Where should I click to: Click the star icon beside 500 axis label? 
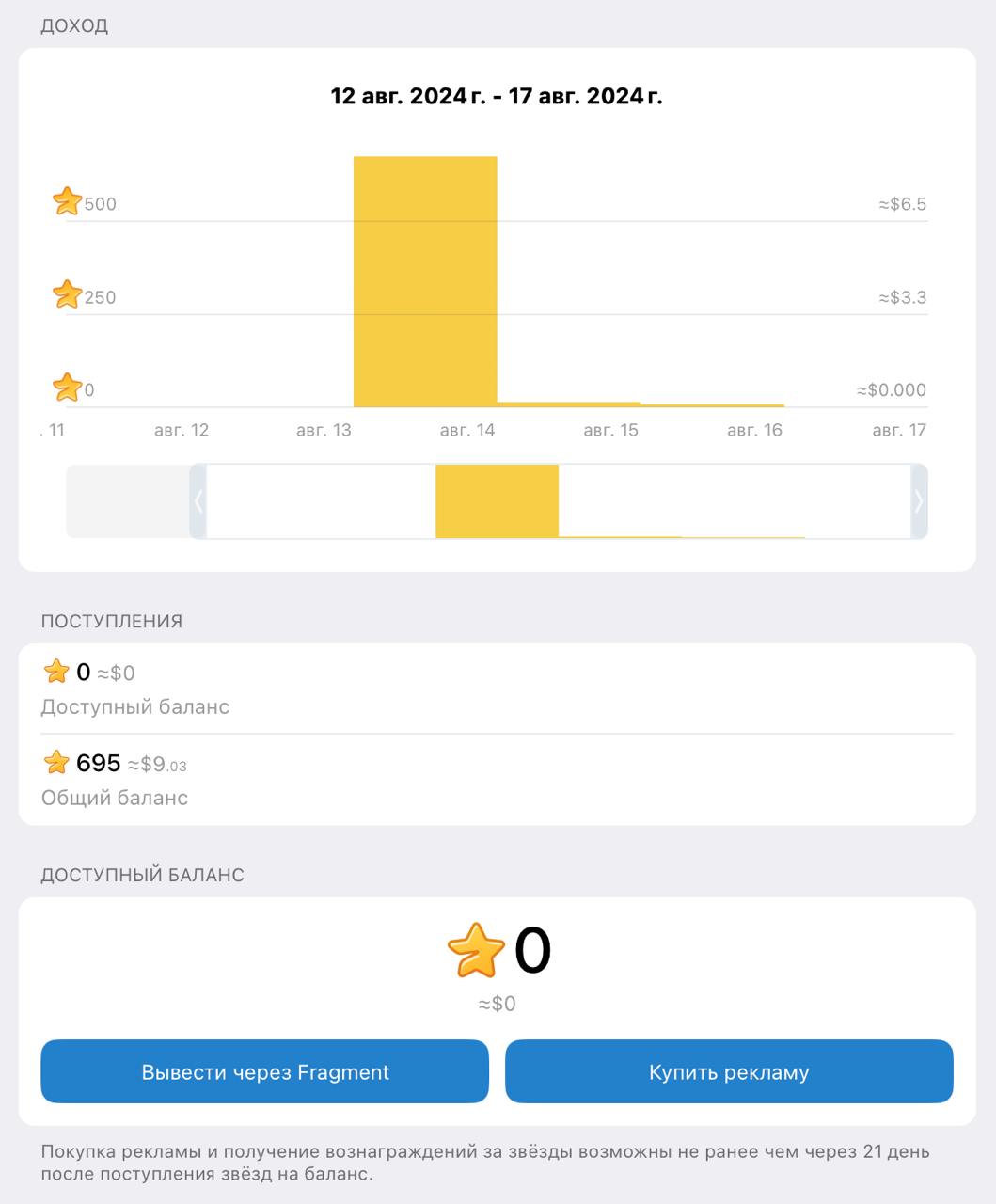[x=68, y=201]
